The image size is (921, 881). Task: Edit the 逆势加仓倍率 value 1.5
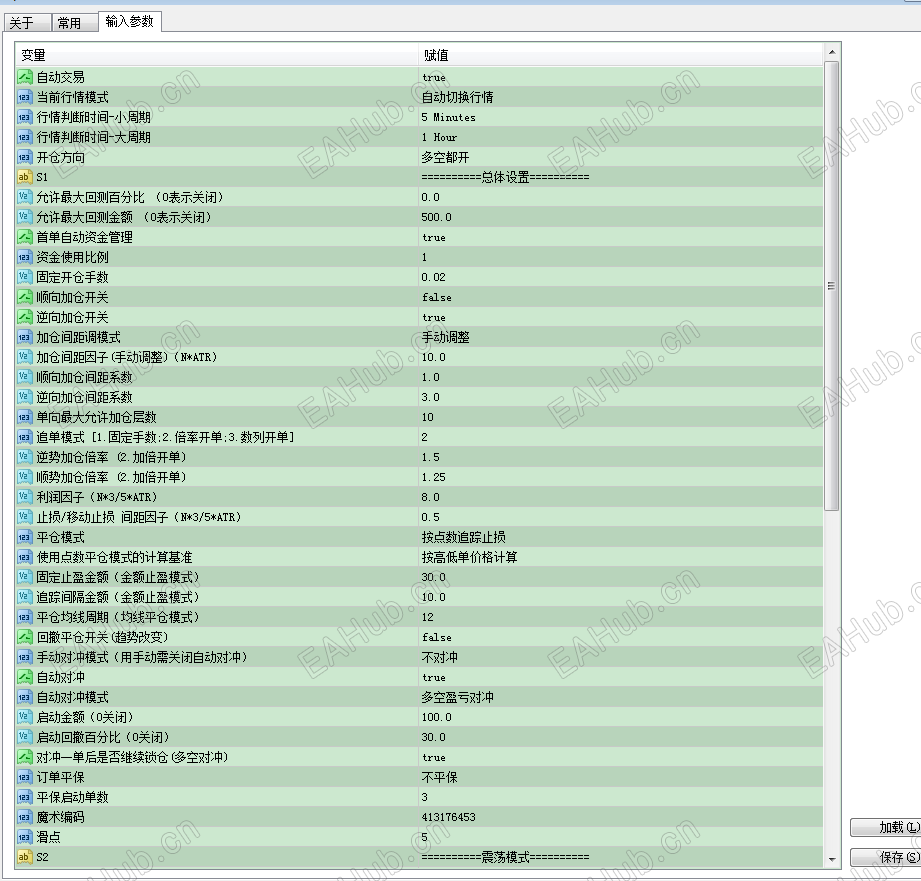[x=431, y=457]
